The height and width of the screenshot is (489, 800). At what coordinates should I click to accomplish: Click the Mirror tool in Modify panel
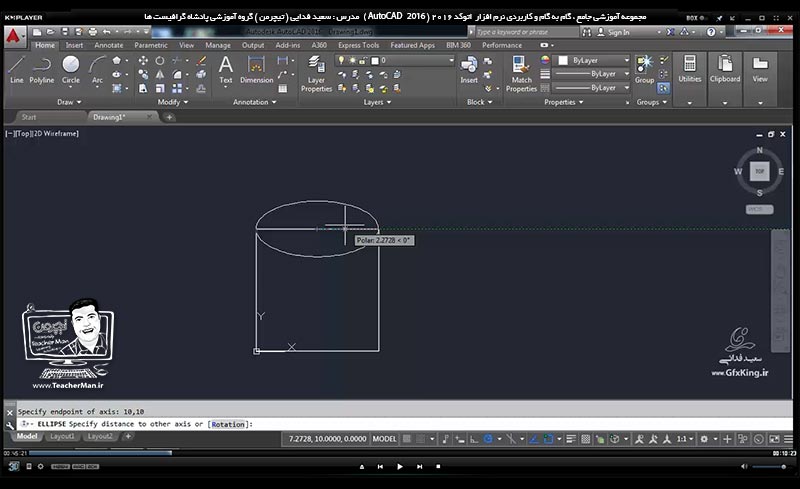point(160,75)
